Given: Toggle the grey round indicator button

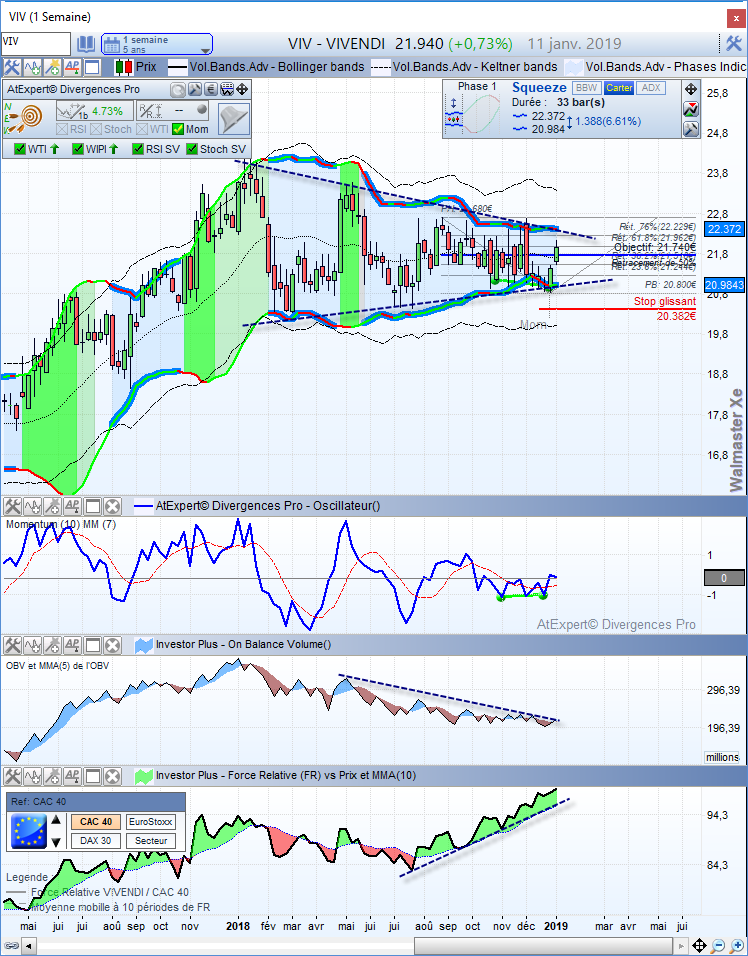Looking at the screenshot, I should (x=202, y=110).
